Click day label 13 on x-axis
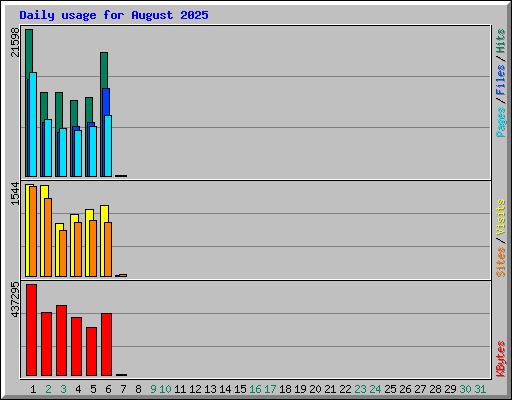This screenshot has height=400, width=512. click(x=210, y=389)
